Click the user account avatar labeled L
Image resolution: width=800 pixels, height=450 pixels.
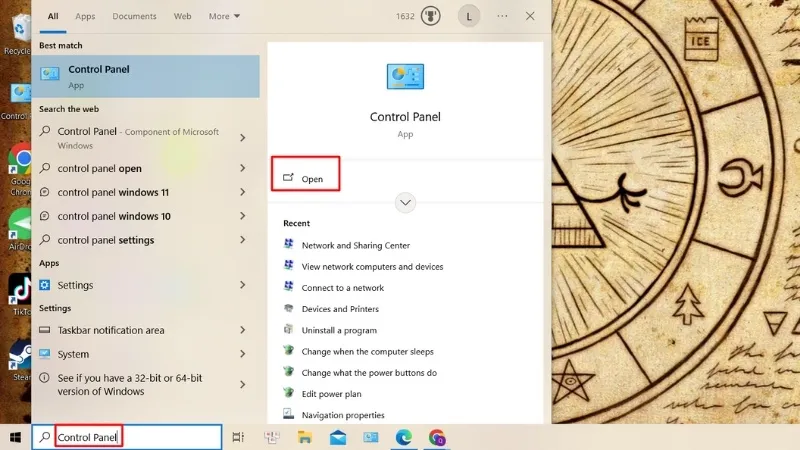click(x=469, y=16)
